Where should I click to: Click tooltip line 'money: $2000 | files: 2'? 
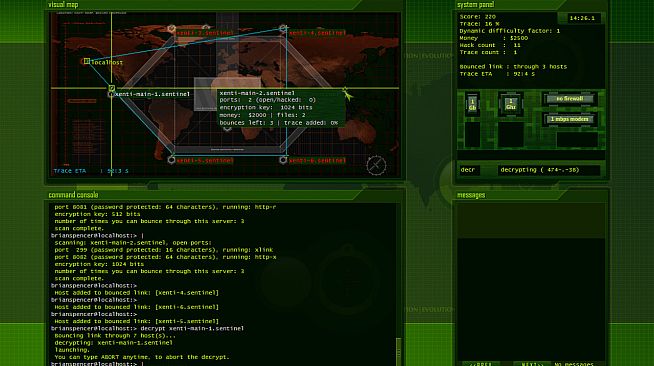[x=263, y=115]
